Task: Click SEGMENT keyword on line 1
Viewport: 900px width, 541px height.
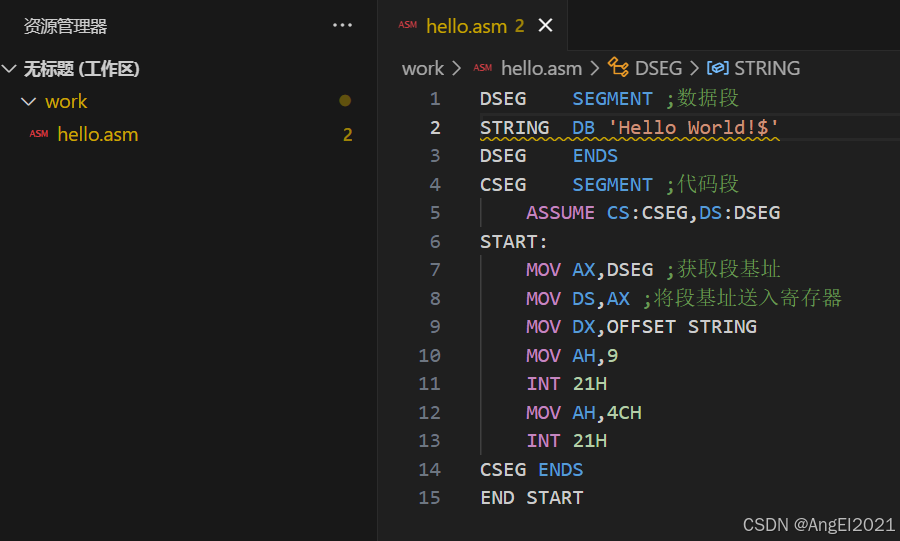Action: [612, 99]
